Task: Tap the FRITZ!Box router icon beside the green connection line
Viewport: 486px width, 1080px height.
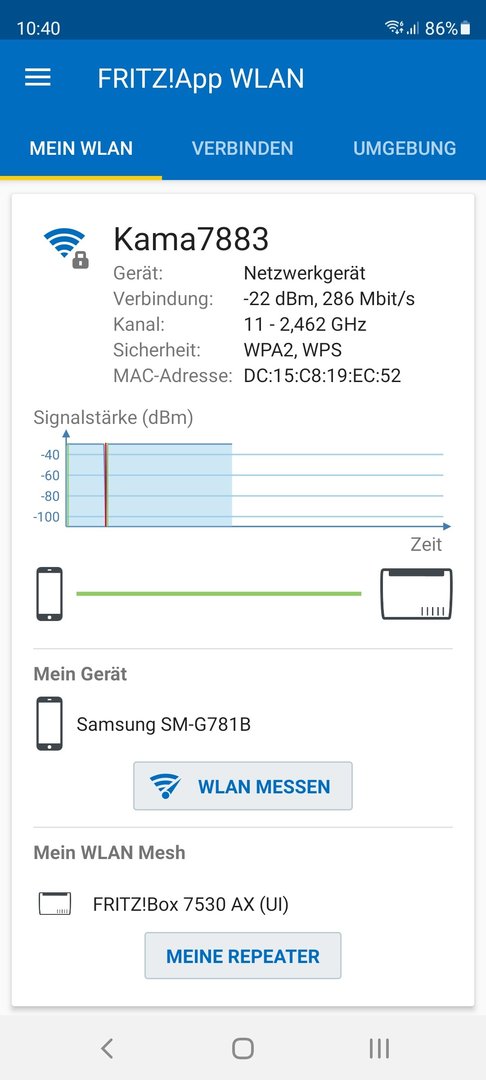Action: coord(416,594)
